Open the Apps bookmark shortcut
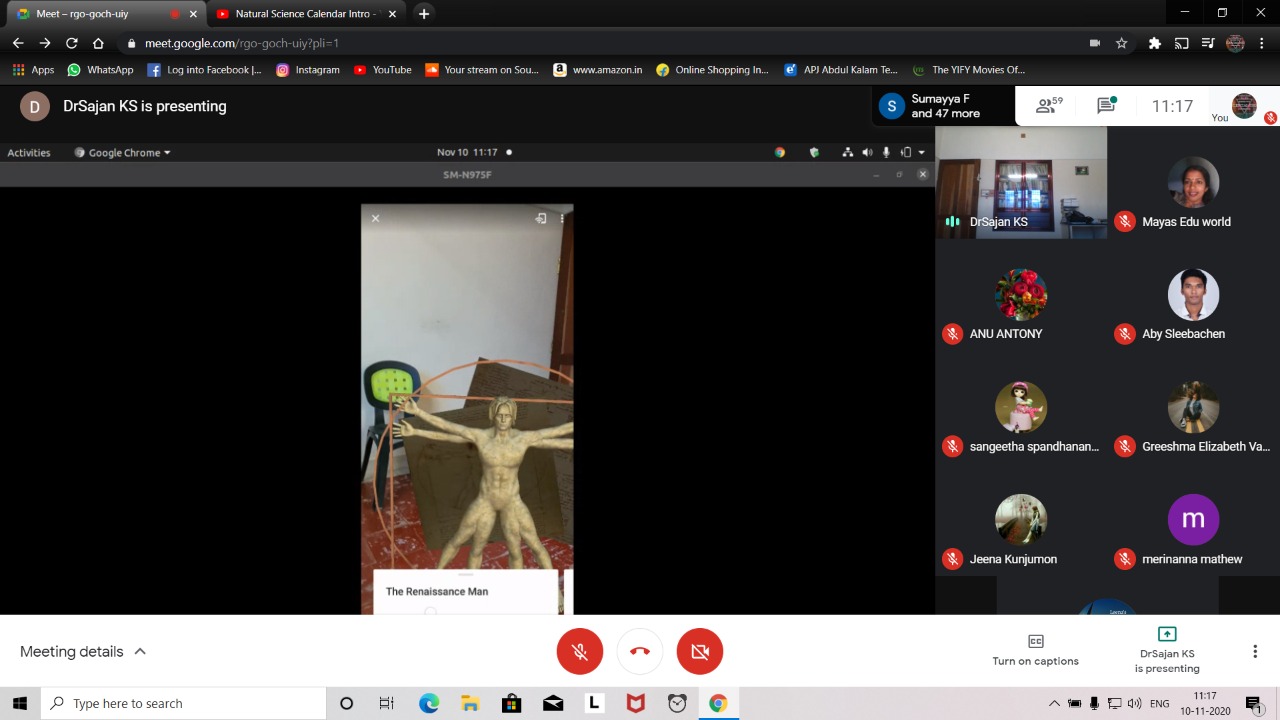 pyautogui.click(x=33, y=70)
